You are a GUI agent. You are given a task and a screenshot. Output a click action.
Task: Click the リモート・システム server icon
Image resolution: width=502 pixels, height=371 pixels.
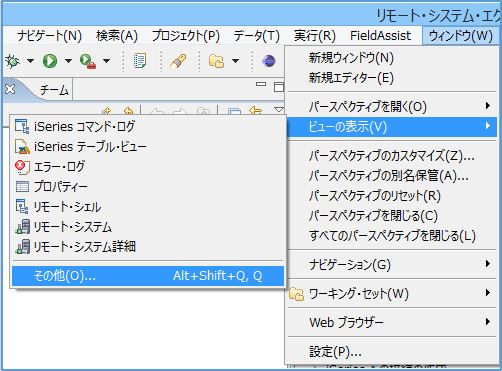click(23, 227)
